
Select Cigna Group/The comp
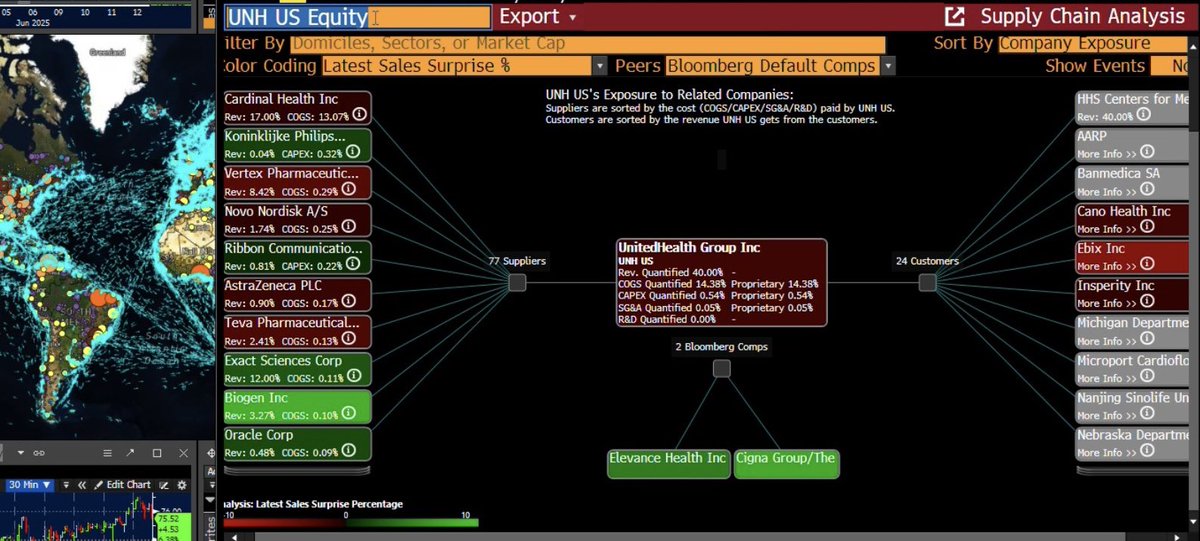click(786, 463)
